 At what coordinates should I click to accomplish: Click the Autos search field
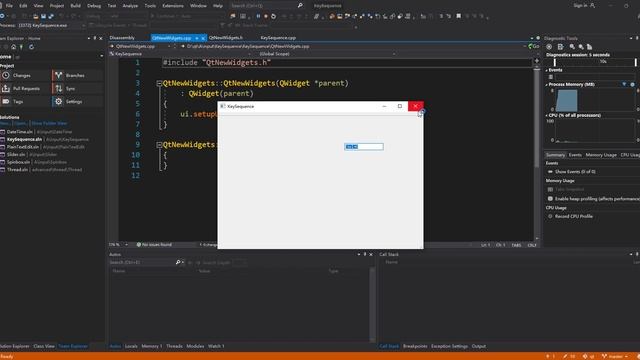[x=142, y=262]
